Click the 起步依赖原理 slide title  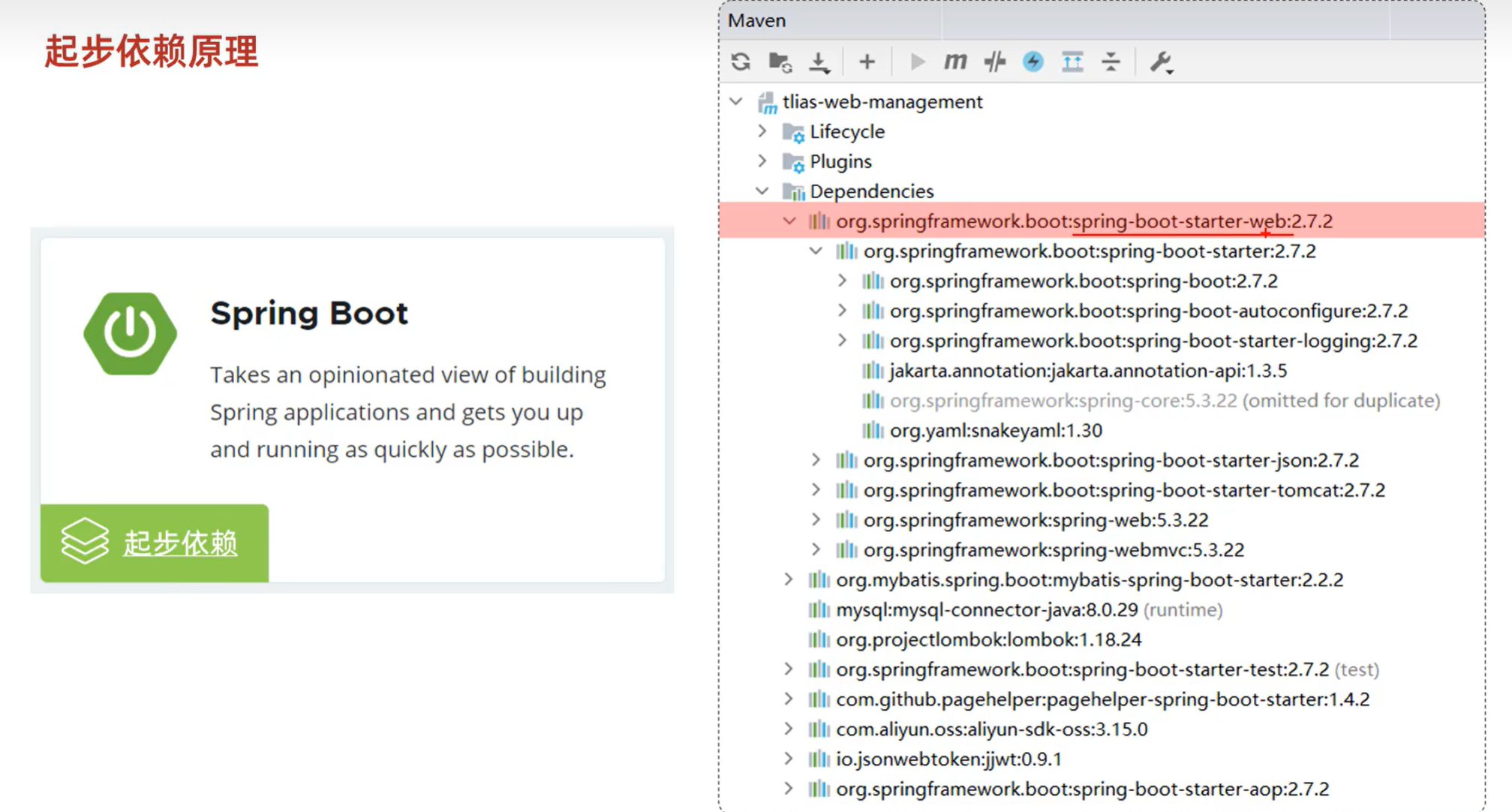pyautogui.click(x=152, y=52)
